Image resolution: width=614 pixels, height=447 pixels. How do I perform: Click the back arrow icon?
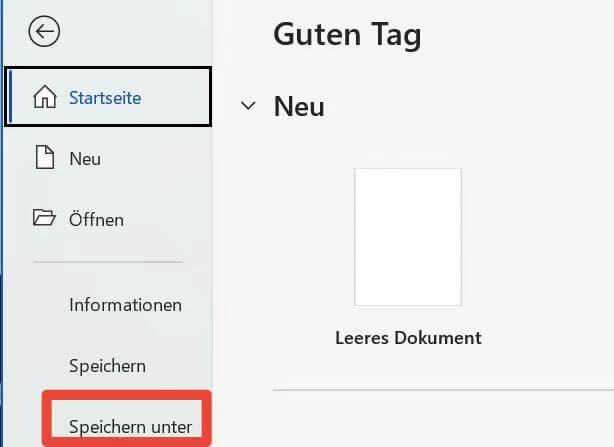(45, 33)
